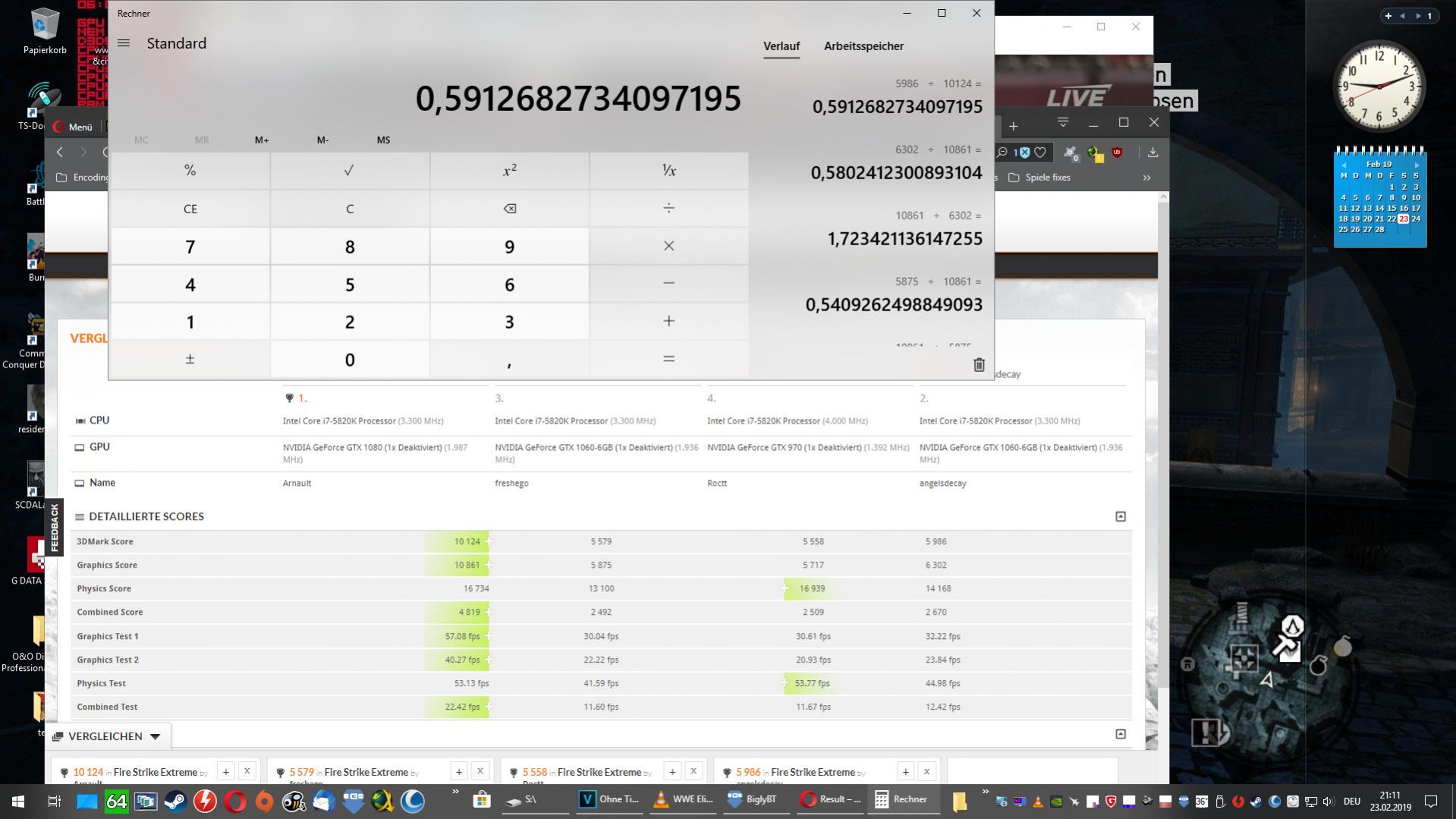Go to previous month in calendar widget
1456x819 pixels.
(1343, 165)
